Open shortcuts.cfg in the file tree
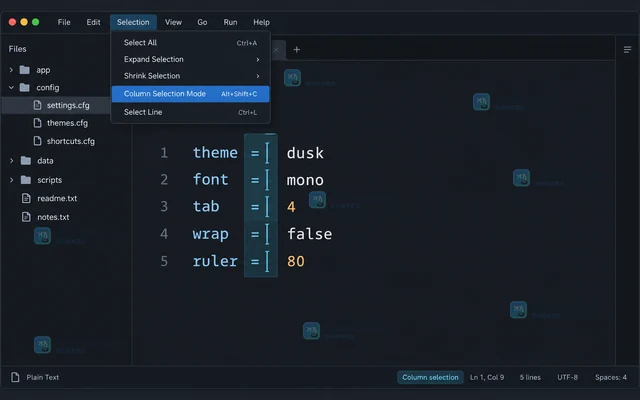This screenshot has height=400, width=640. [71, 141]
